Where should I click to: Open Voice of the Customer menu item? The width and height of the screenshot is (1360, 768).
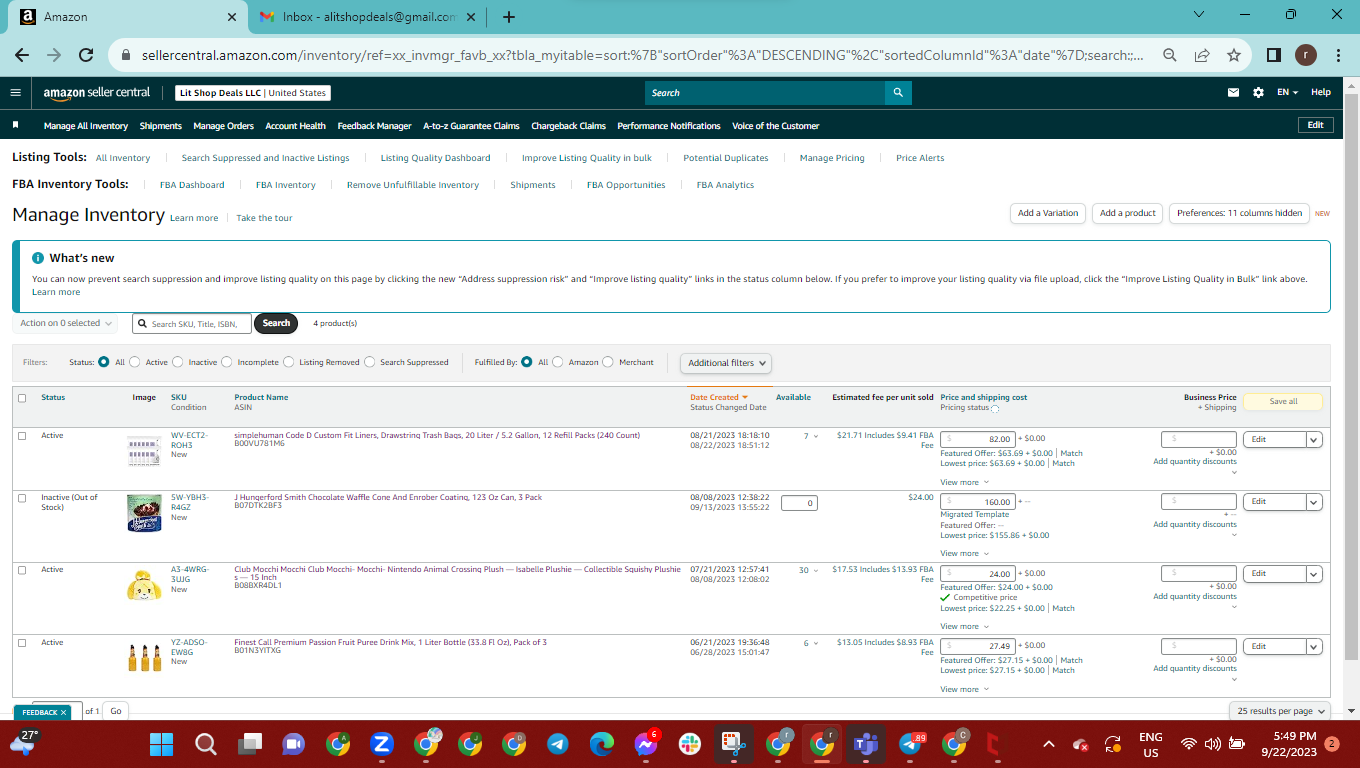tap(776, 126)
